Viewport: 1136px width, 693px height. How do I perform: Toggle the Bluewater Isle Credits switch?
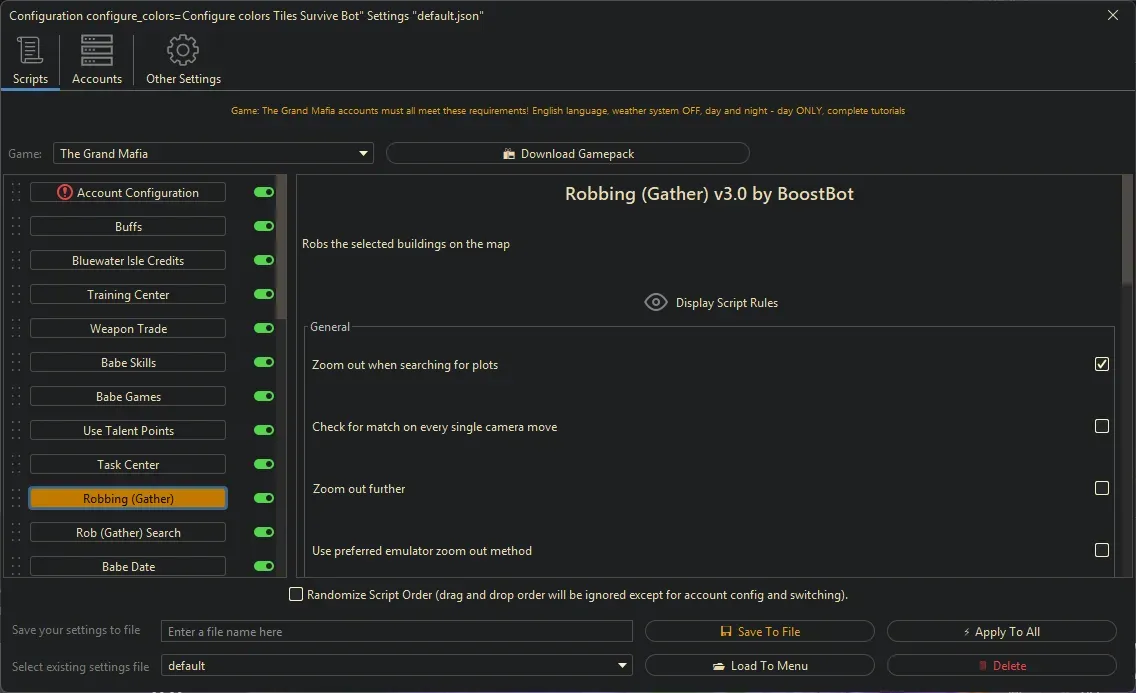[264, 260]
